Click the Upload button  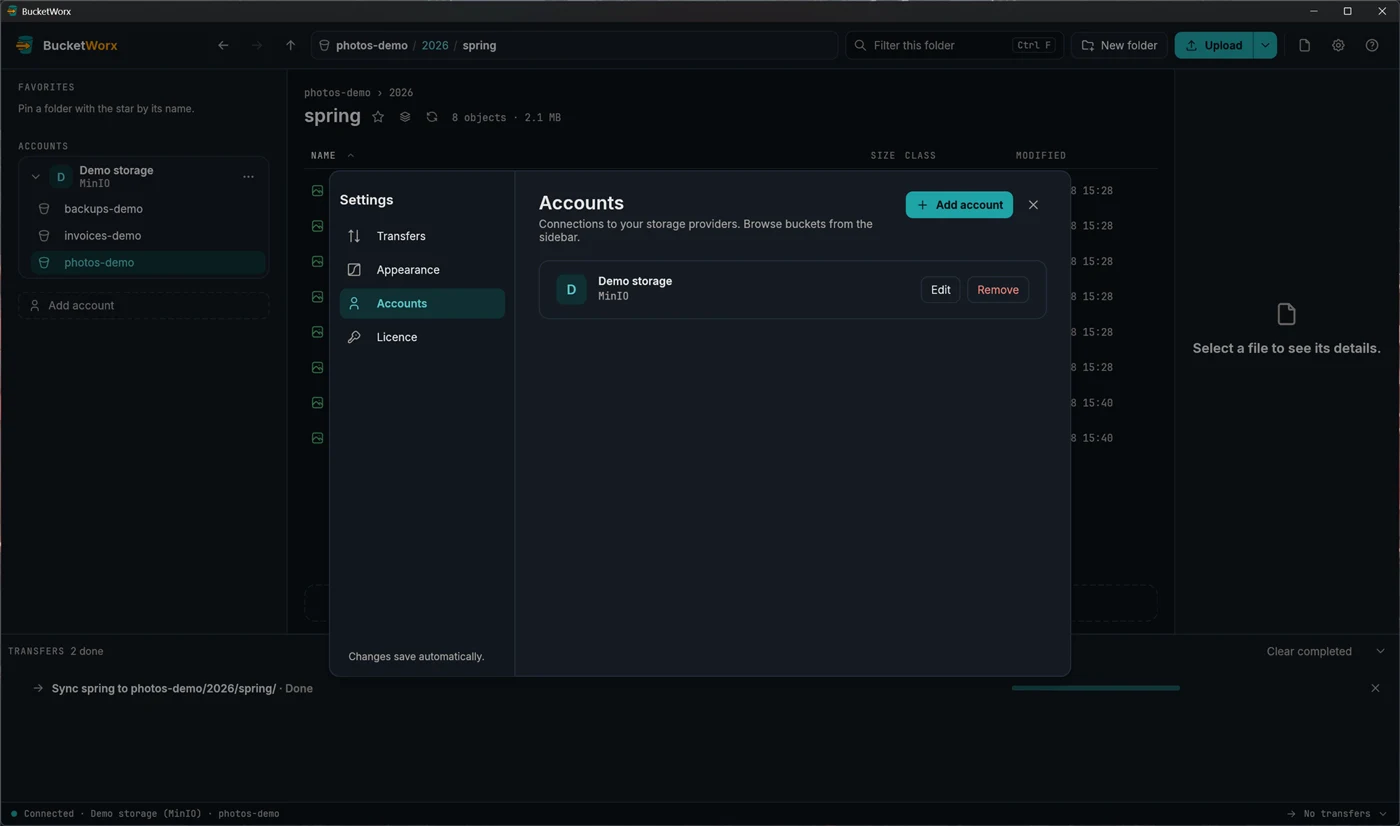point(1214,45)
